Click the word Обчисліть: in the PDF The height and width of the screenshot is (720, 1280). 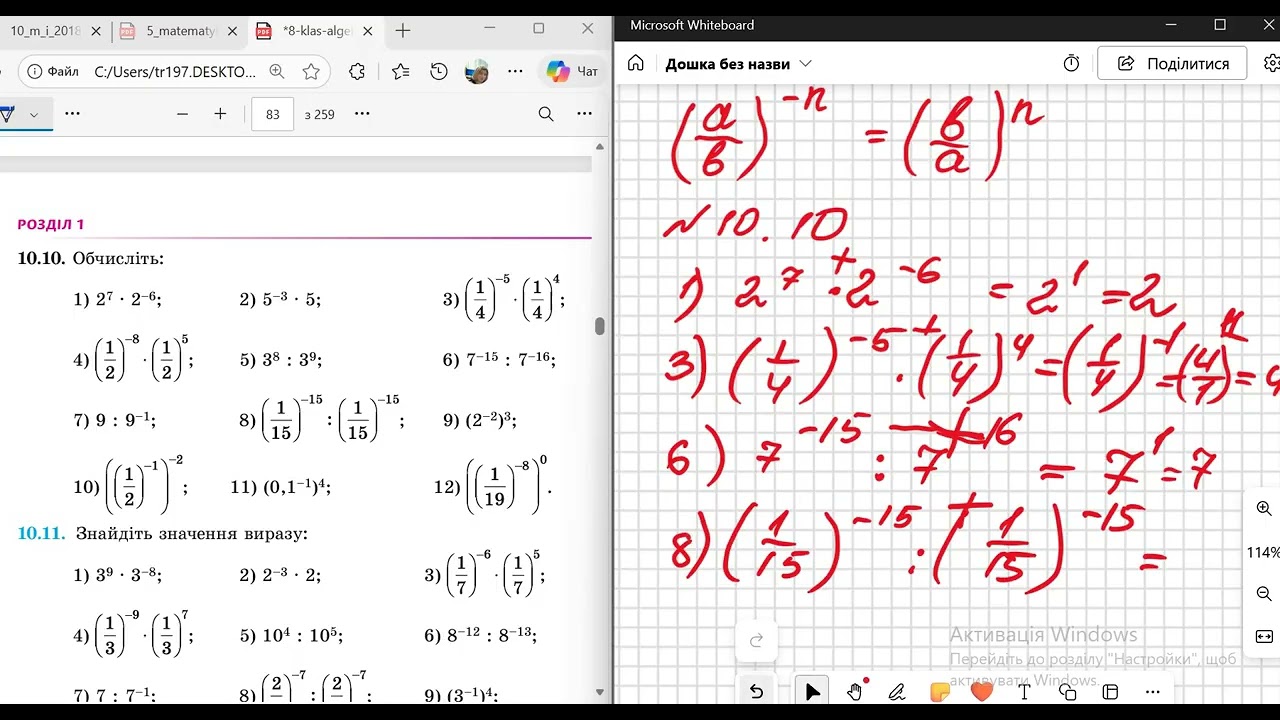tap(118, 259)
